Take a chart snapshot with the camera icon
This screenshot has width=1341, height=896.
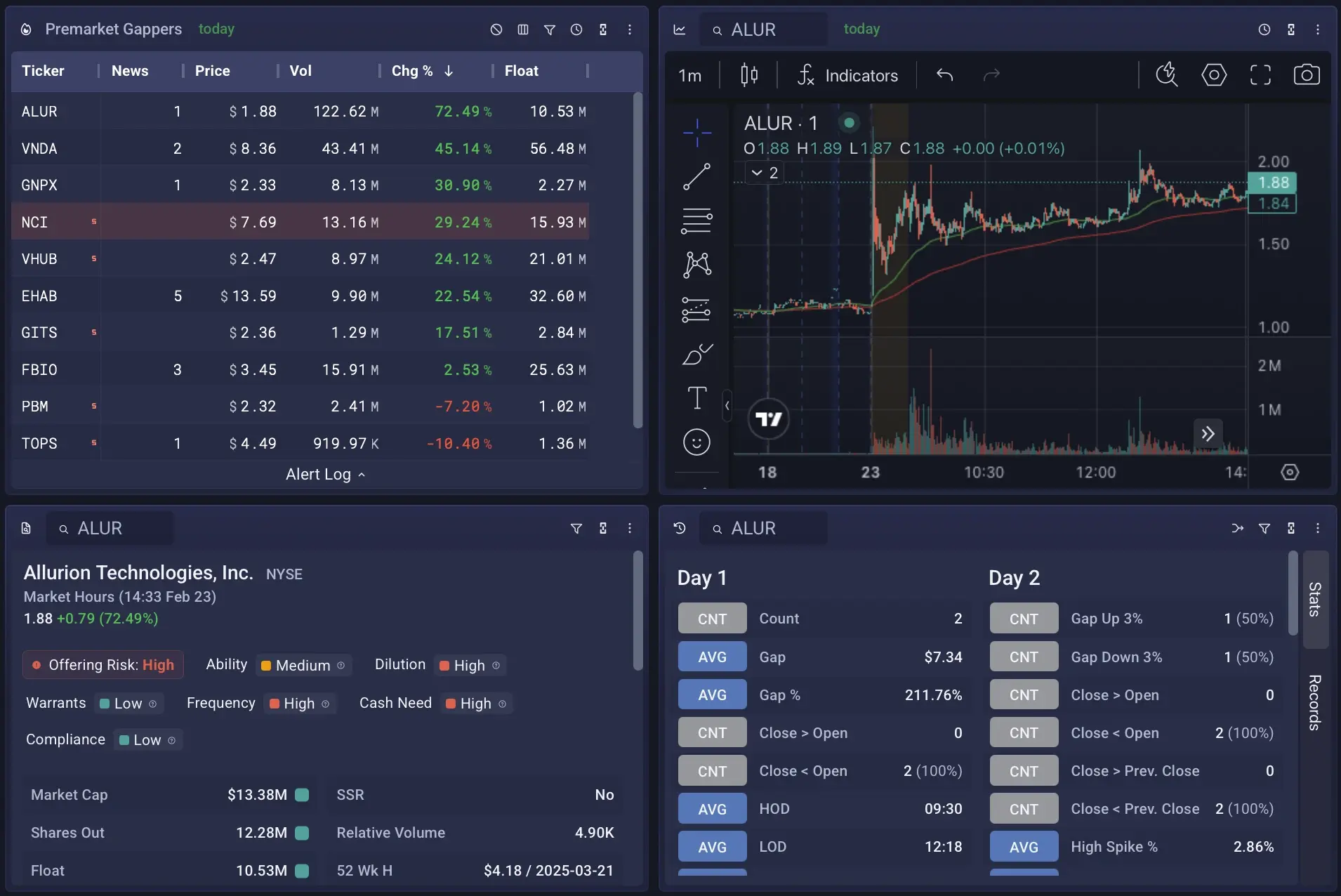pos(1305,75)
